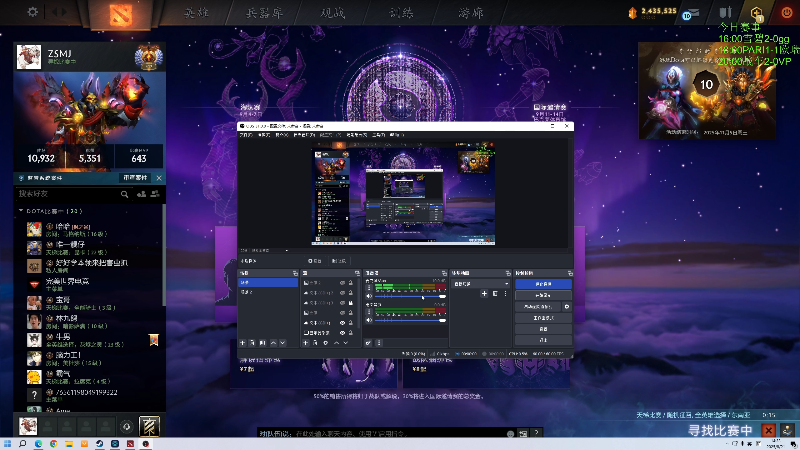Image resolution: width=800 pixels, height=450 pixels.
Task: Adjust the first mixer channel volume slider
Action: point(410,296)
